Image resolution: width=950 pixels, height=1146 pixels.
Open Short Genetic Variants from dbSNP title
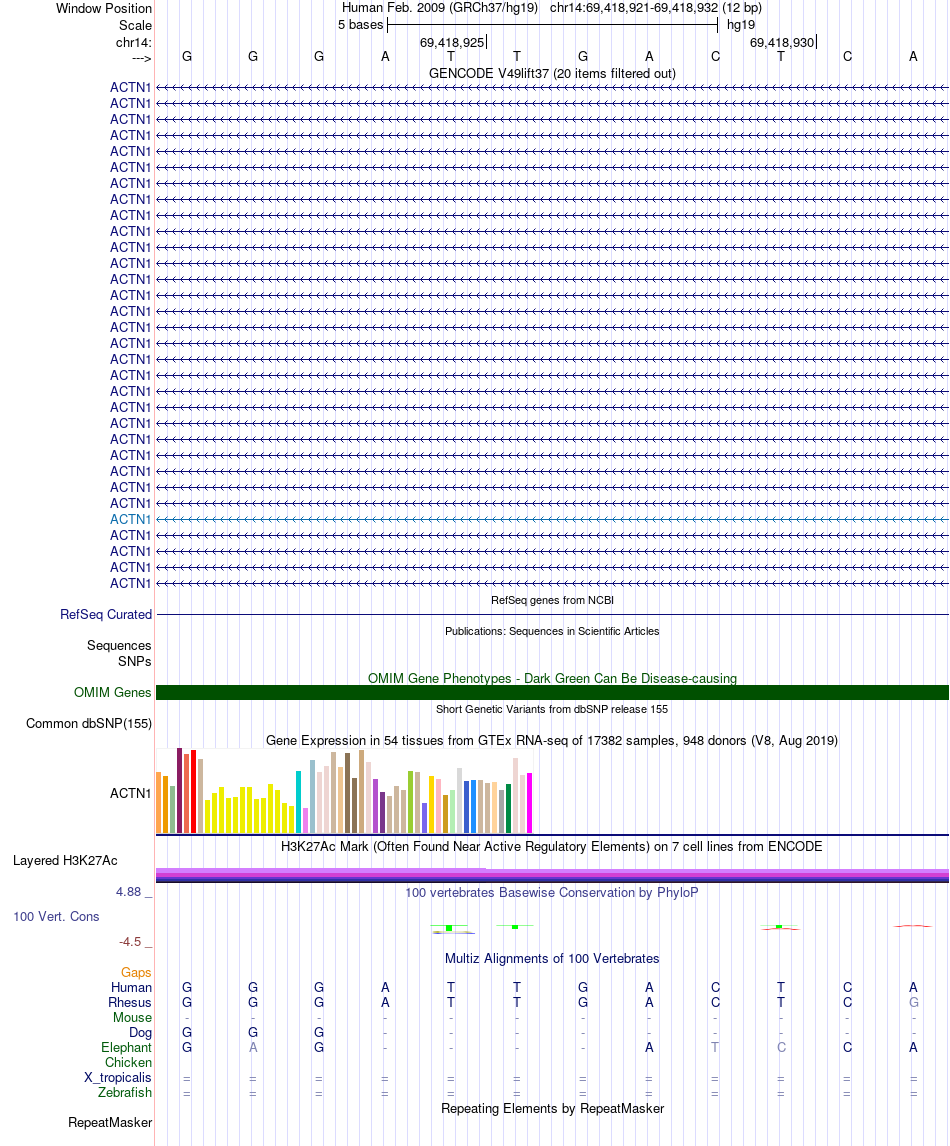(x=552, y=709)
